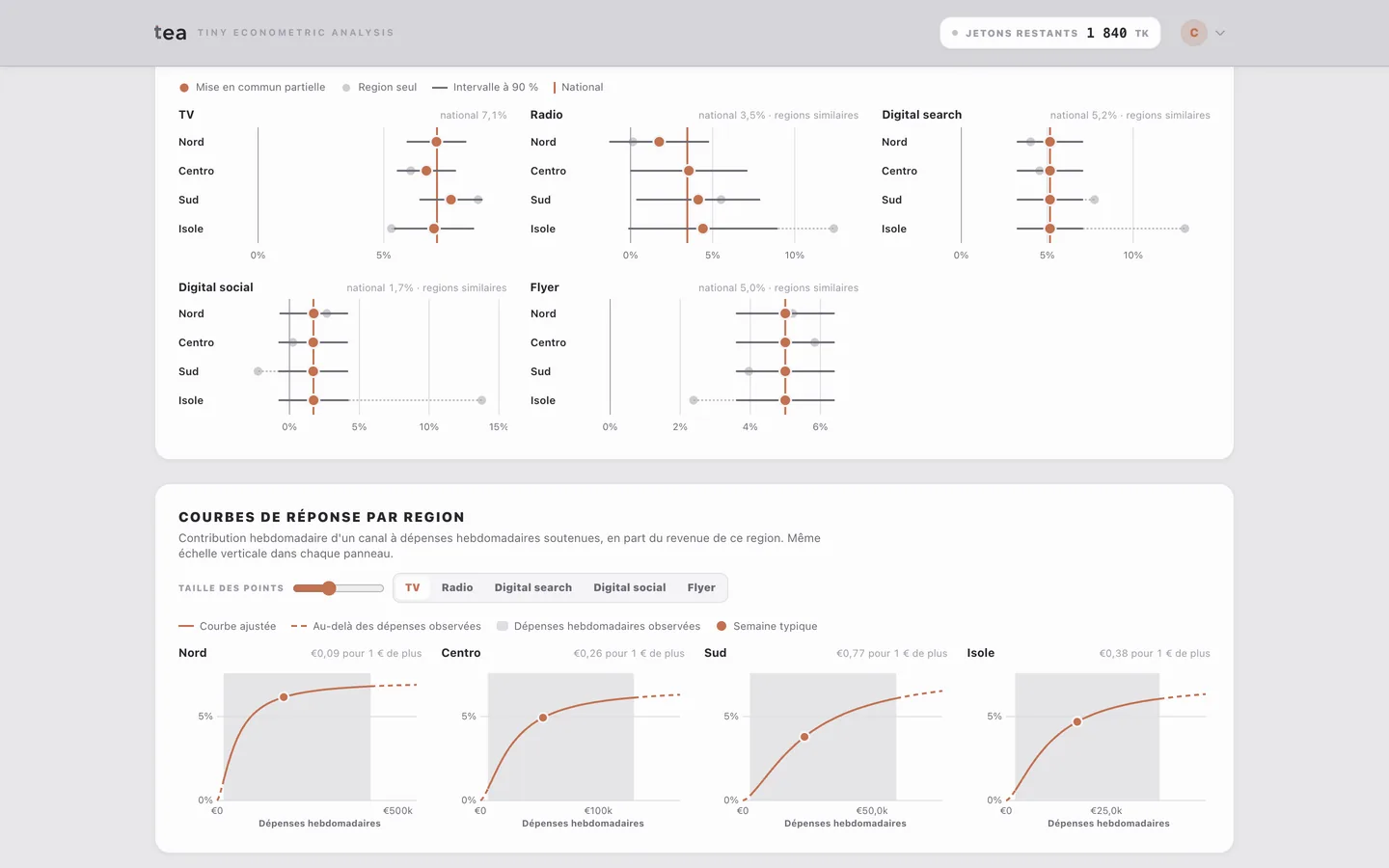Click the typical week point on Sud curve
Image resolution: width=1389 pixels, height=868 pixels.
804,737
